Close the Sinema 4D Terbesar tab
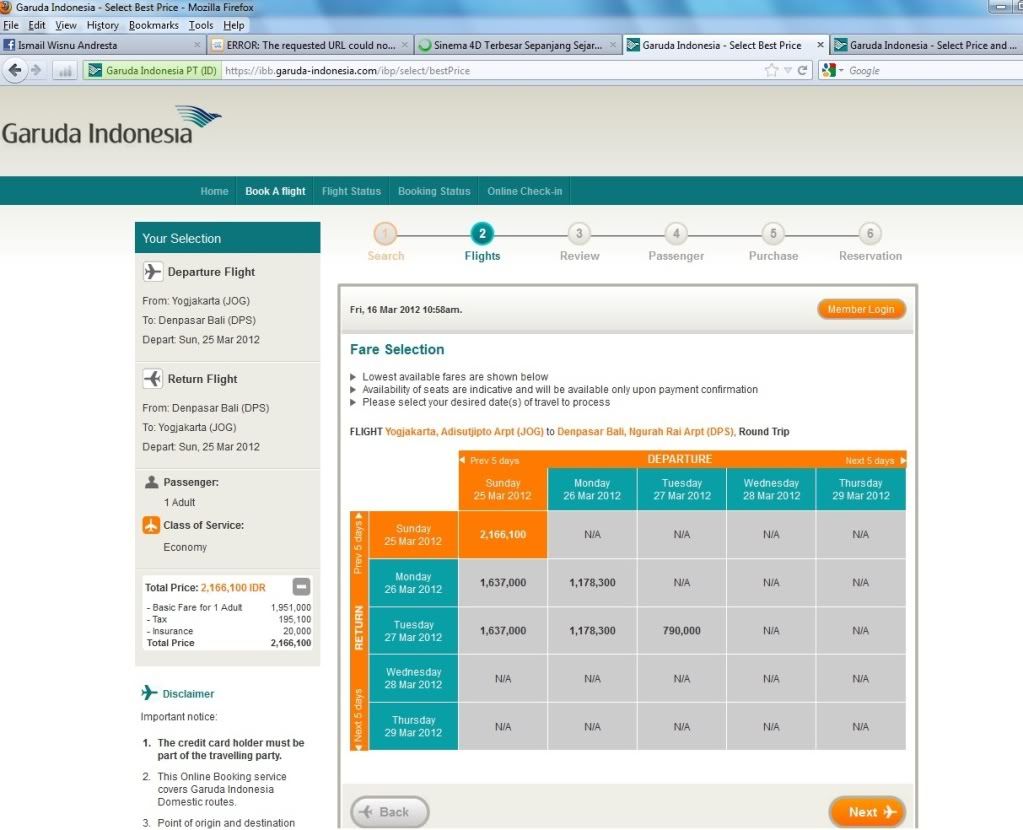Screen dimensions: 1023x830 point(613,45)
